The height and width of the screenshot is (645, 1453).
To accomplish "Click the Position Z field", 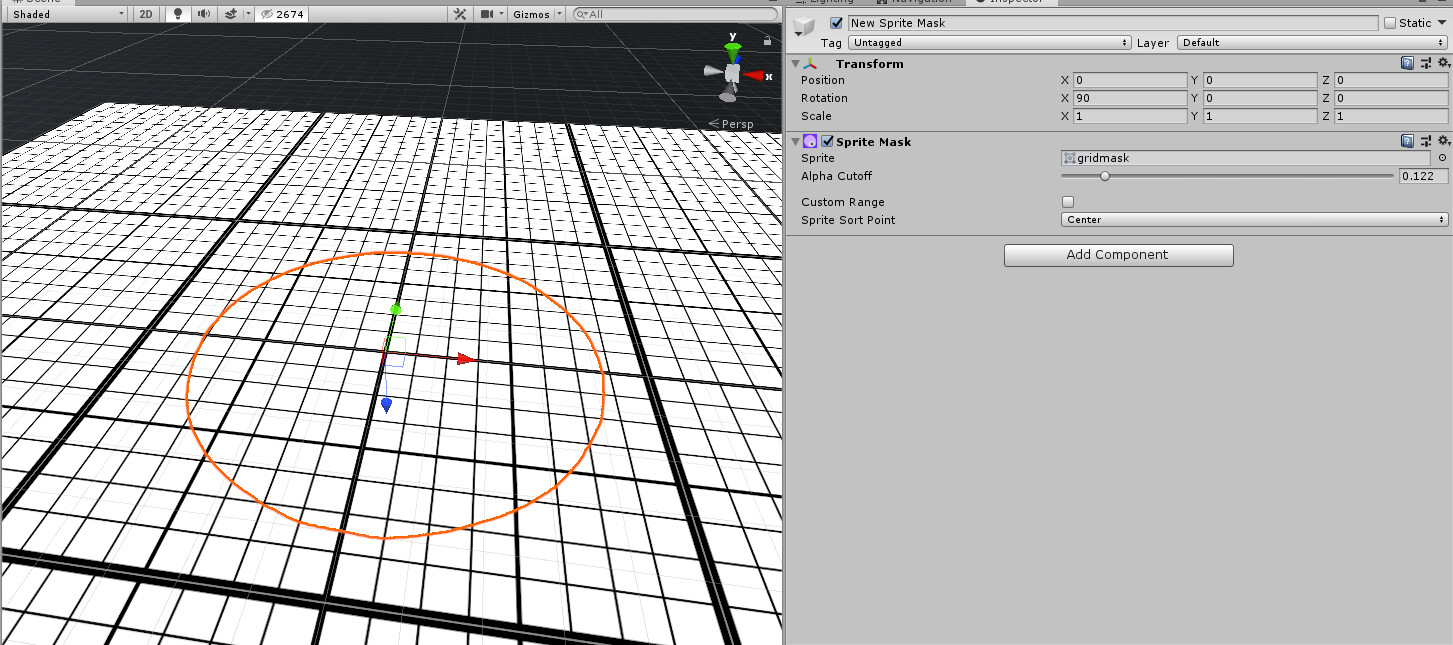I will coord(1391,80).
